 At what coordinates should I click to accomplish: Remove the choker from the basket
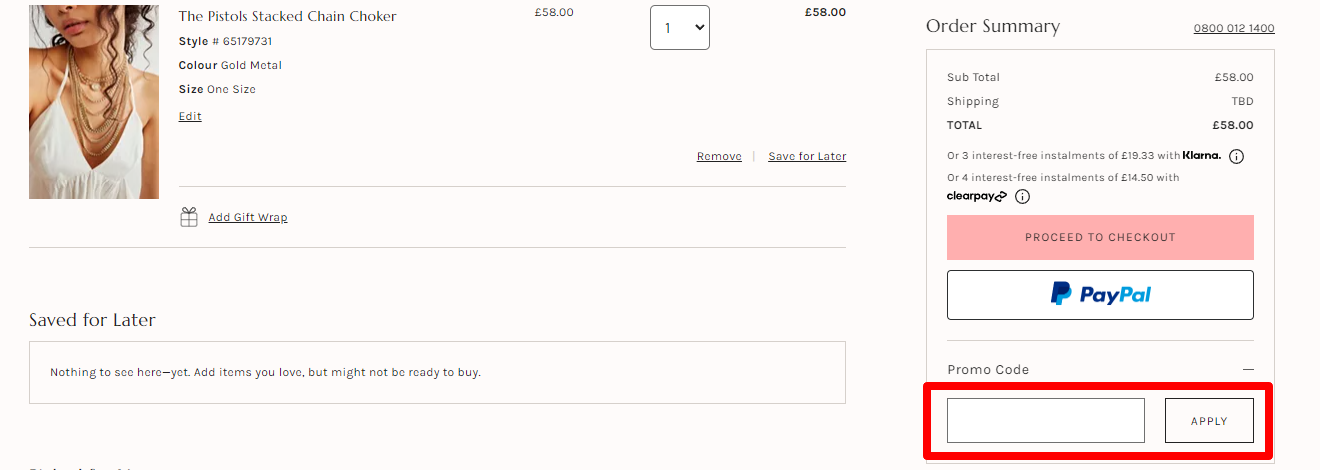point(719,156)
